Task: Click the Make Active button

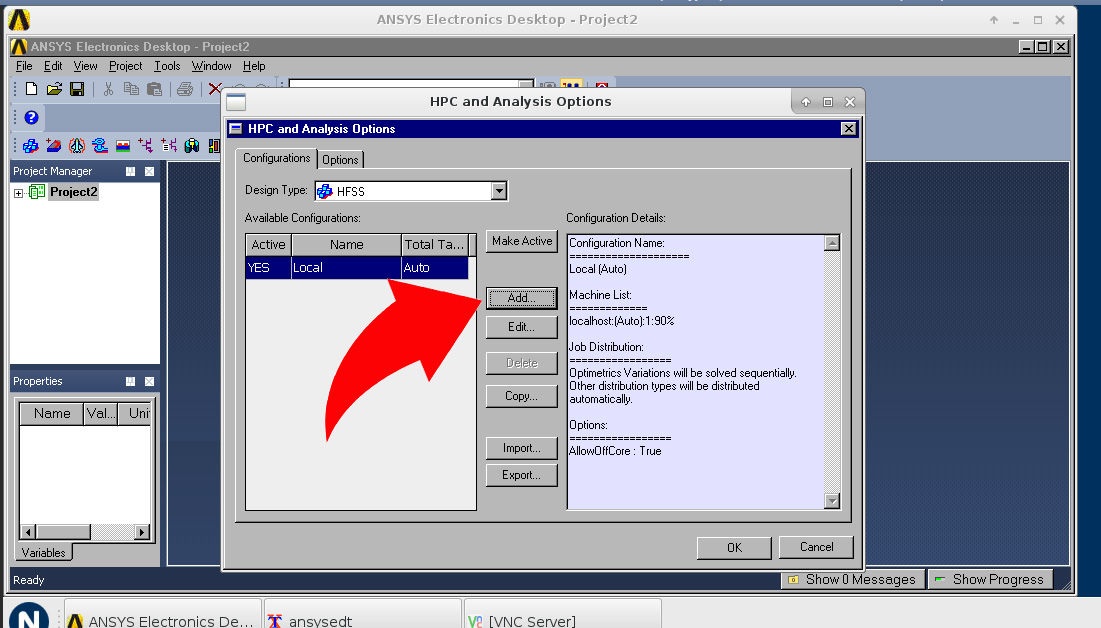Action: (522, 241)
